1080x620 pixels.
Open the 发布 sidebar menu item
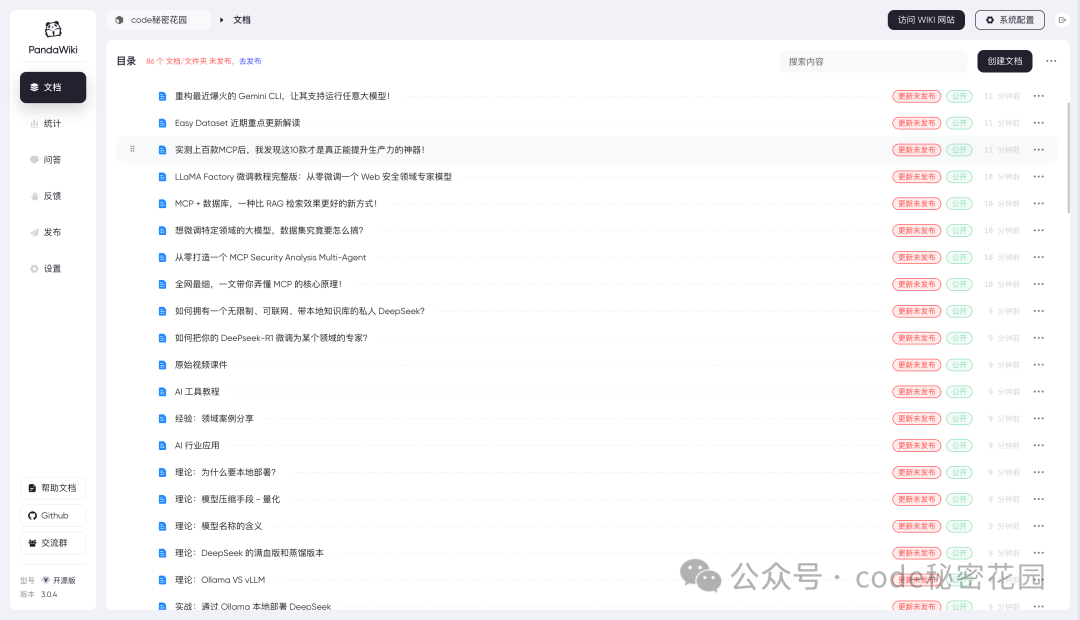(53, 232)
